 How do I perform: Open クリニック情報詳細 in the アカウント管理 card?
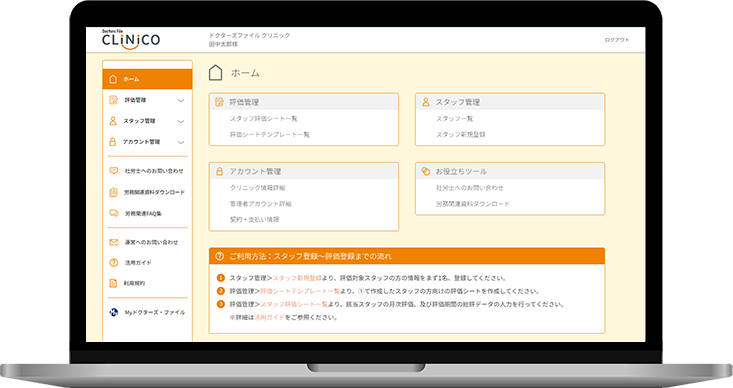point(258,188)
